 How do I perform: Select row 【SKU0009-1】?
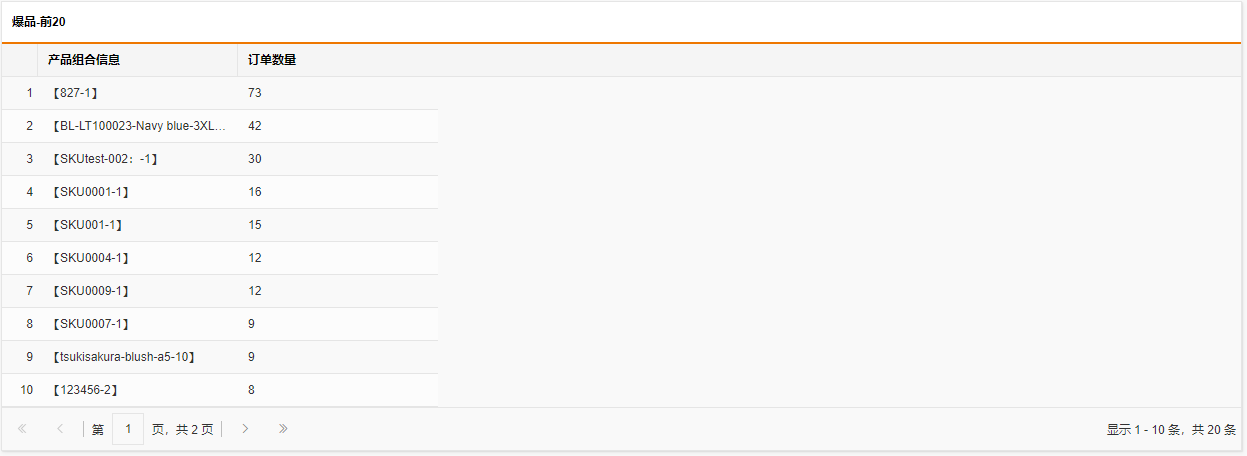pos(220,291)
